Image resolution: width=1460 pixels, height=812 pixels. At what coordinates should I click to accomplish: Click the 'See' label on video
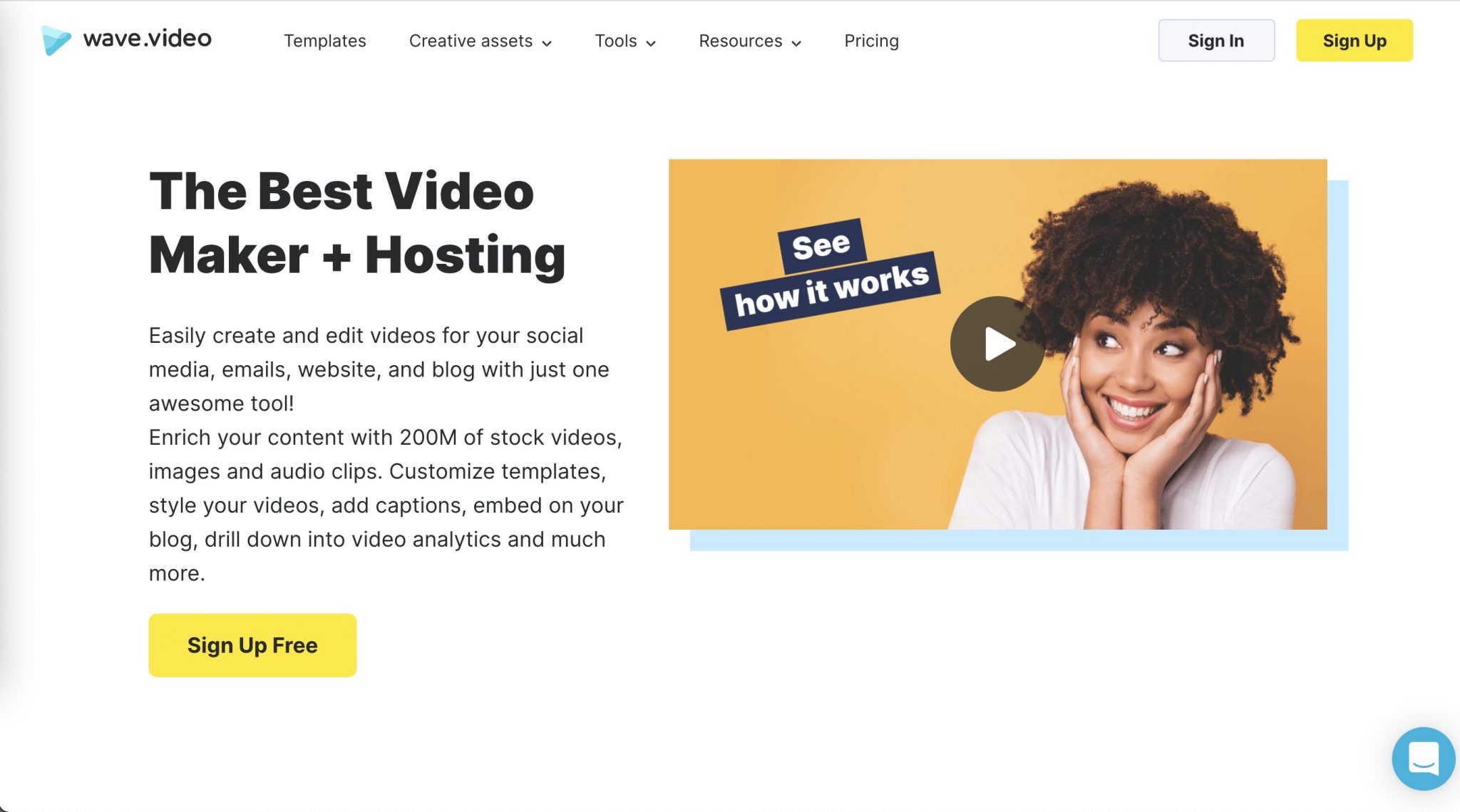(821, 246)
